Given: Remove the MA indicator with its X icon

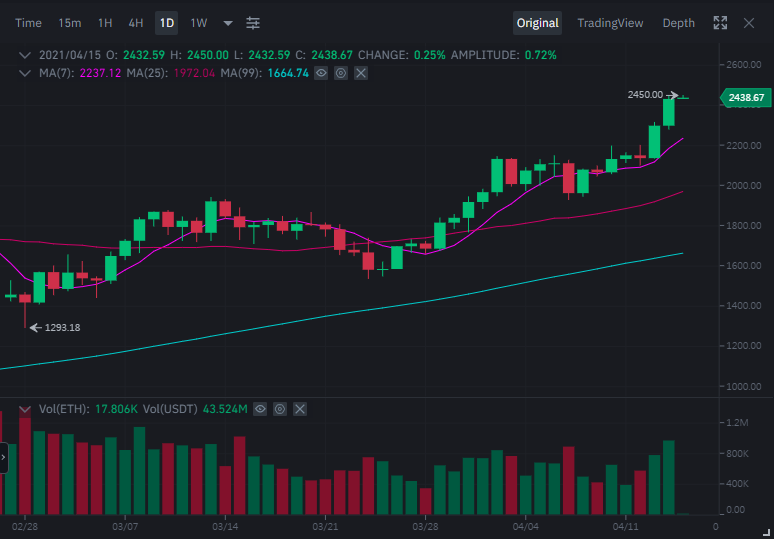Looking at the screenshot, I should click(361, 74).
